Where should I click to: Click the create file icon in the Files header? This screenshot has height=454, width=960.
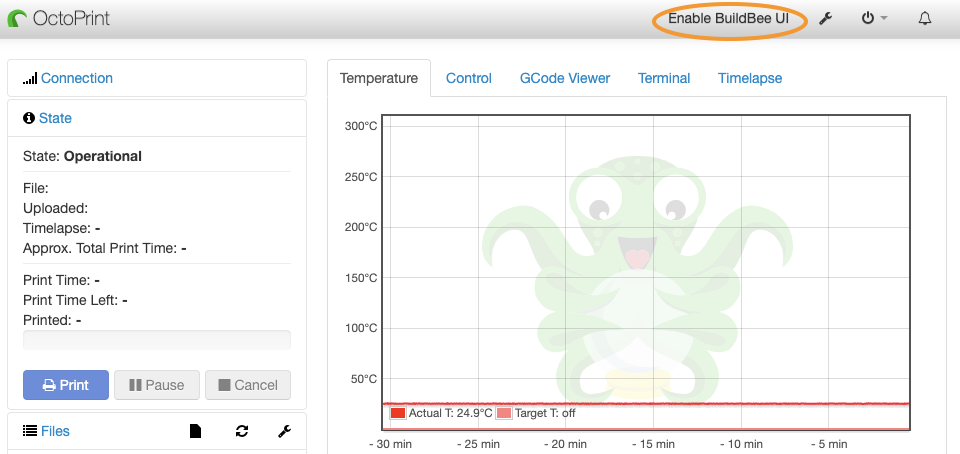click(195, 431)
